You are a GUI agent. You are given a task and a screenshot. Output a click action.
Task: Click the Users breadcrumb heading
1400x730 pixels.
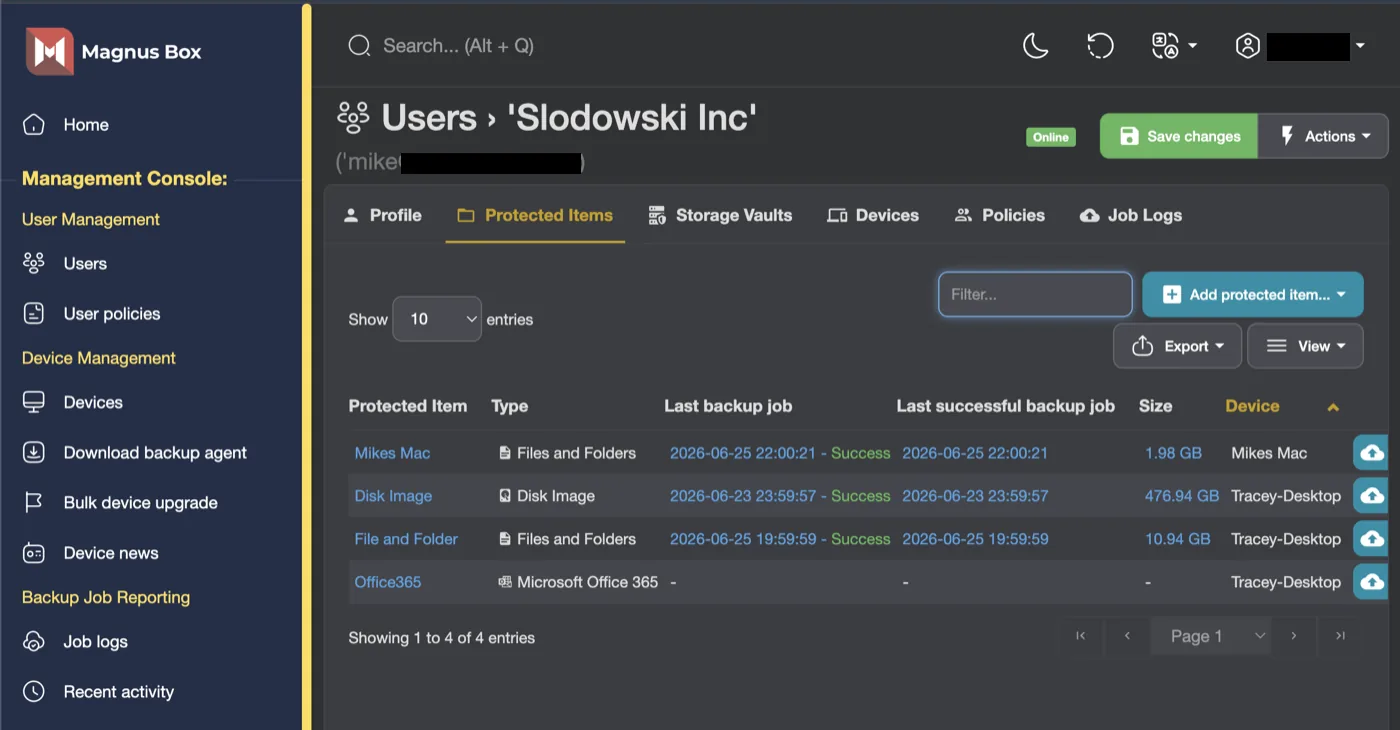coord(429,118)
